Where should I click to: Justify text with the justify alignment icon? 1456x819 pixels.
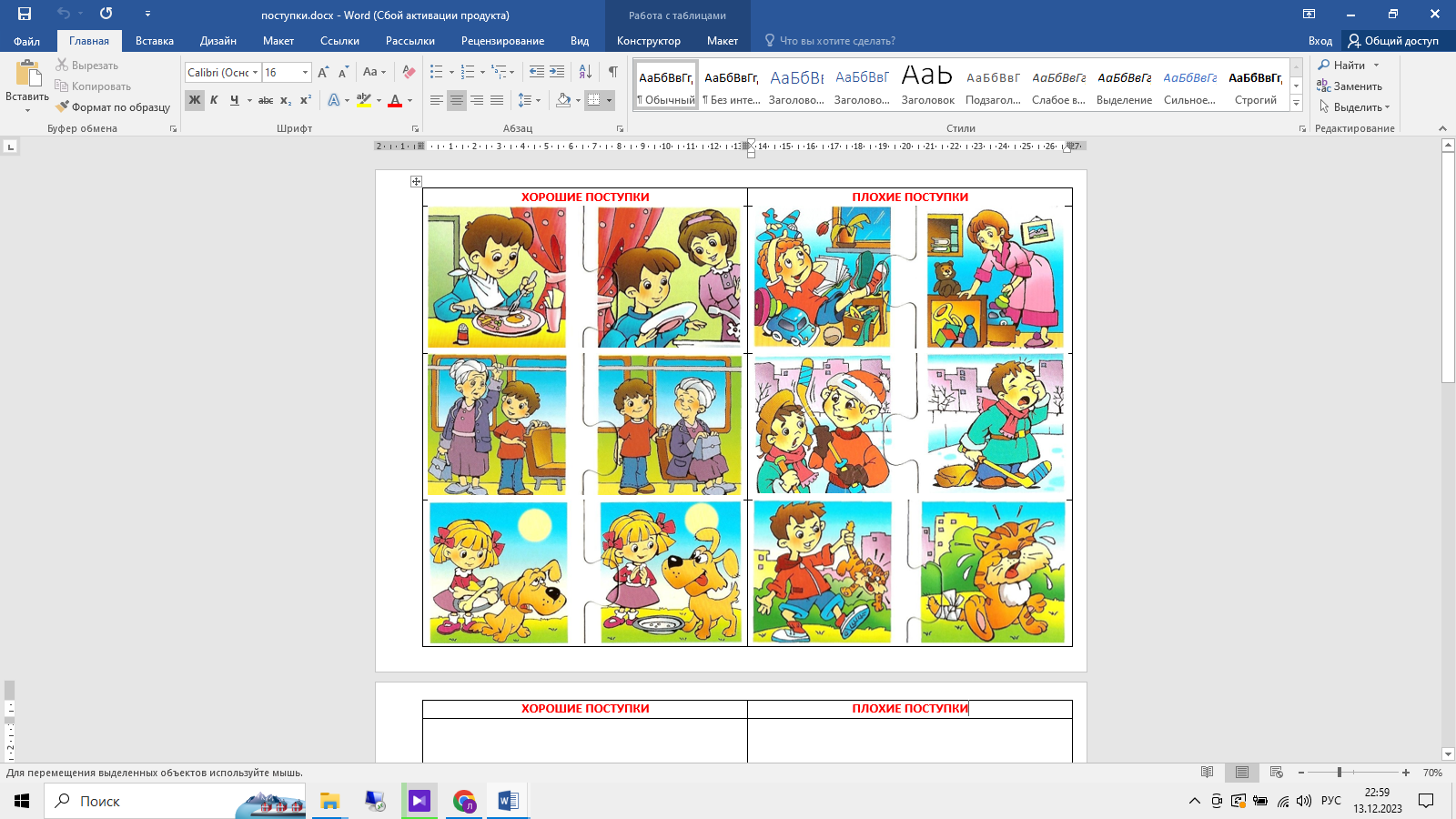click(497, 100)
